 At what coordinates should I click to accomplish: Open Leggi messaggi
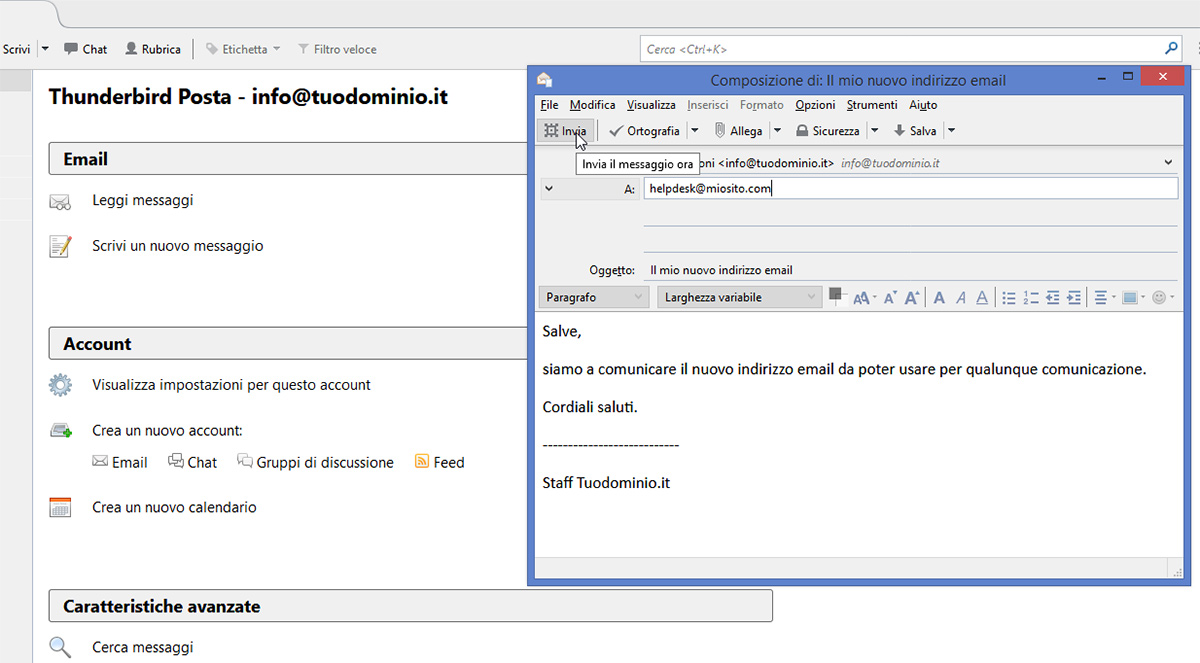[x=143, y=200]
